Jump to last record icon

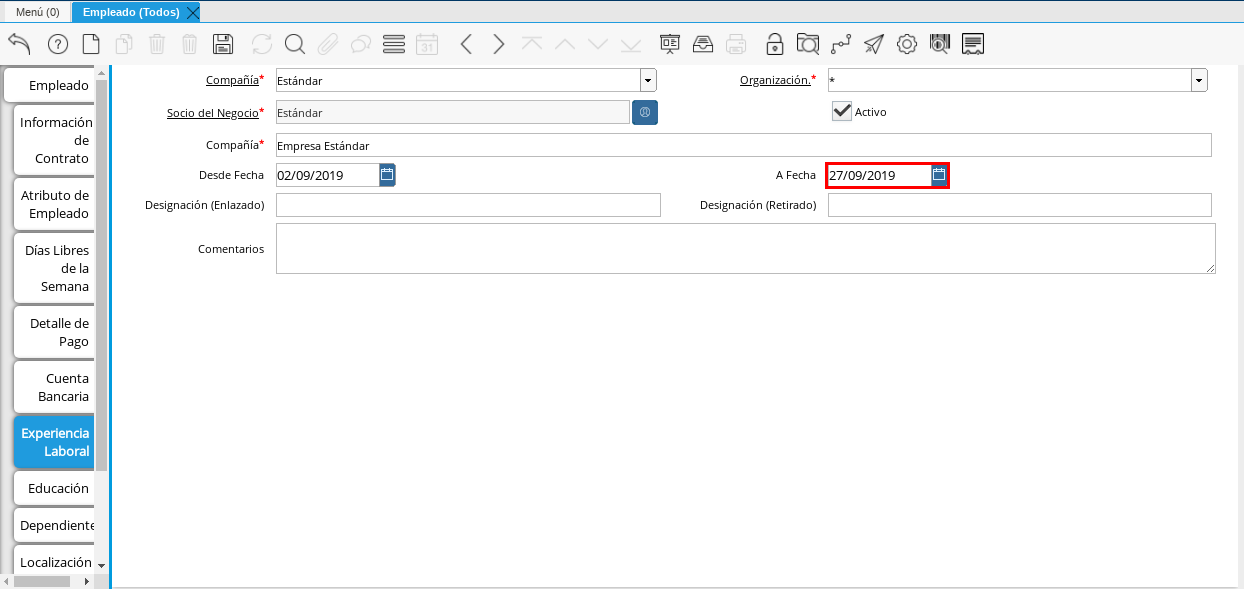(631, 44)
